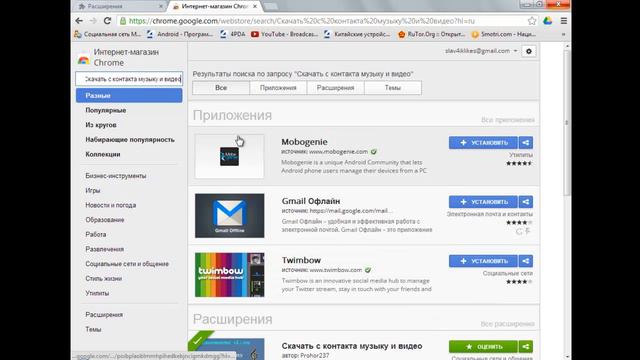Screen dimensions: 640x360
Task: Select the Популярные sidebar category
Action: [106, 110]
